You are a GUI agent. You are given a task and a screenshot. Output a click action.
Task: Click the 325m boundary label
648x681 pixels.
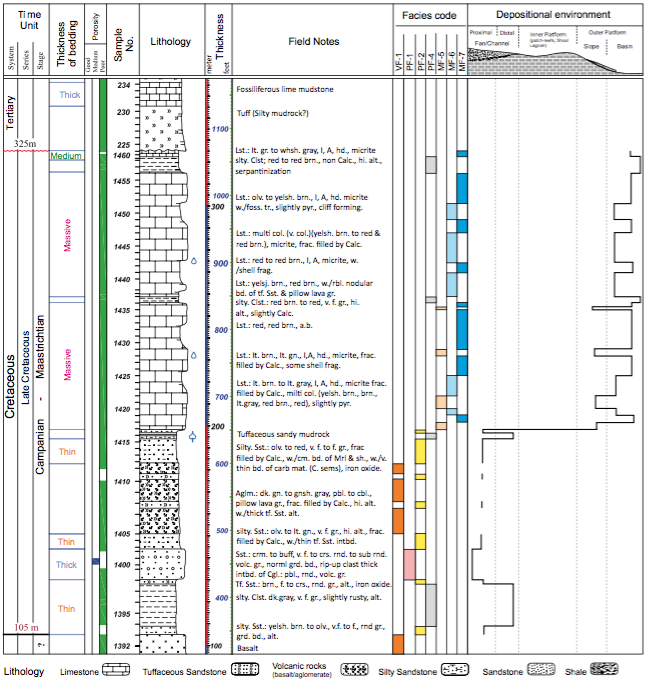[25, 145]
